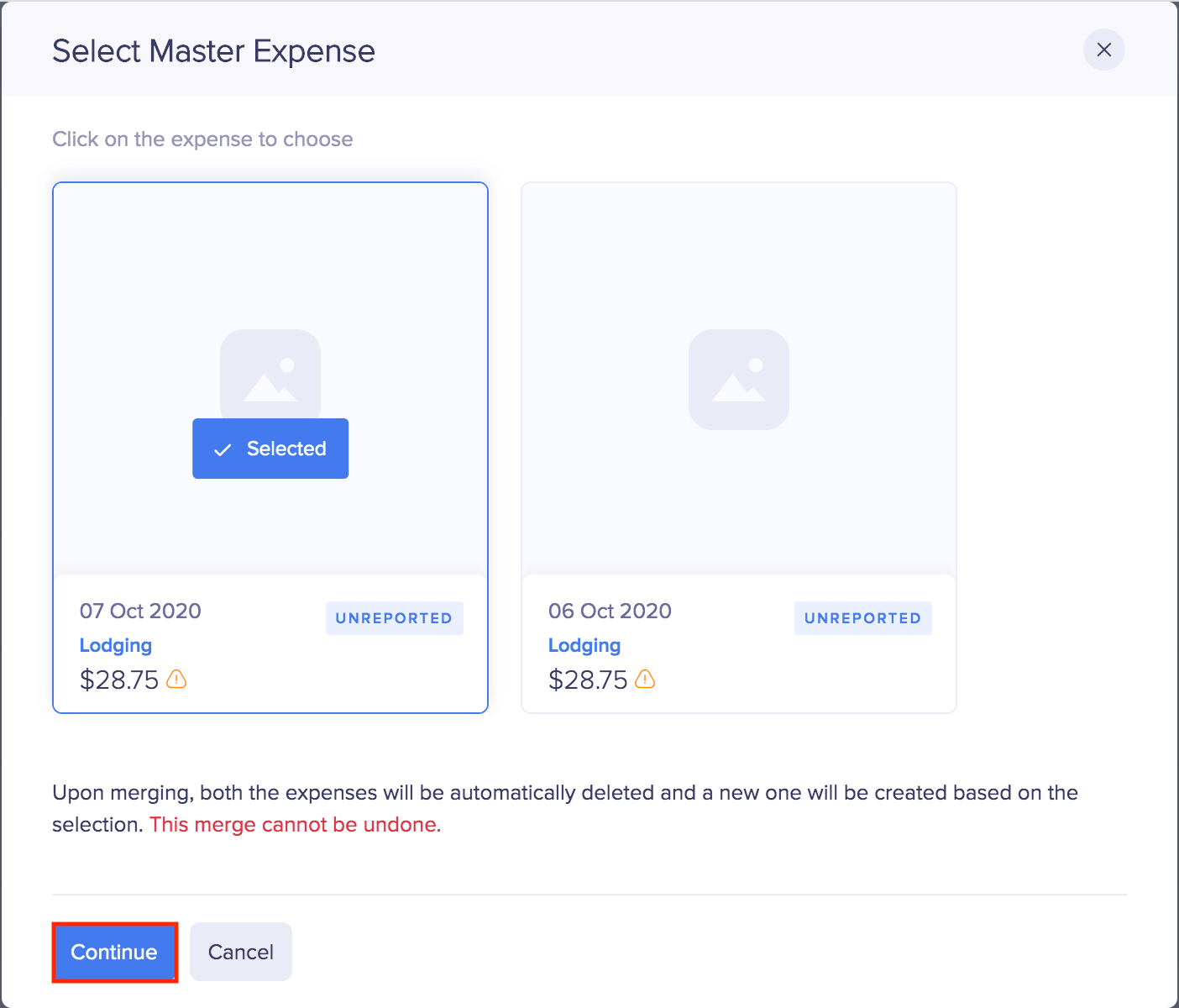Click the Select Master Expense title
Screen dimensions: 1179x1008
coord(213,50)
